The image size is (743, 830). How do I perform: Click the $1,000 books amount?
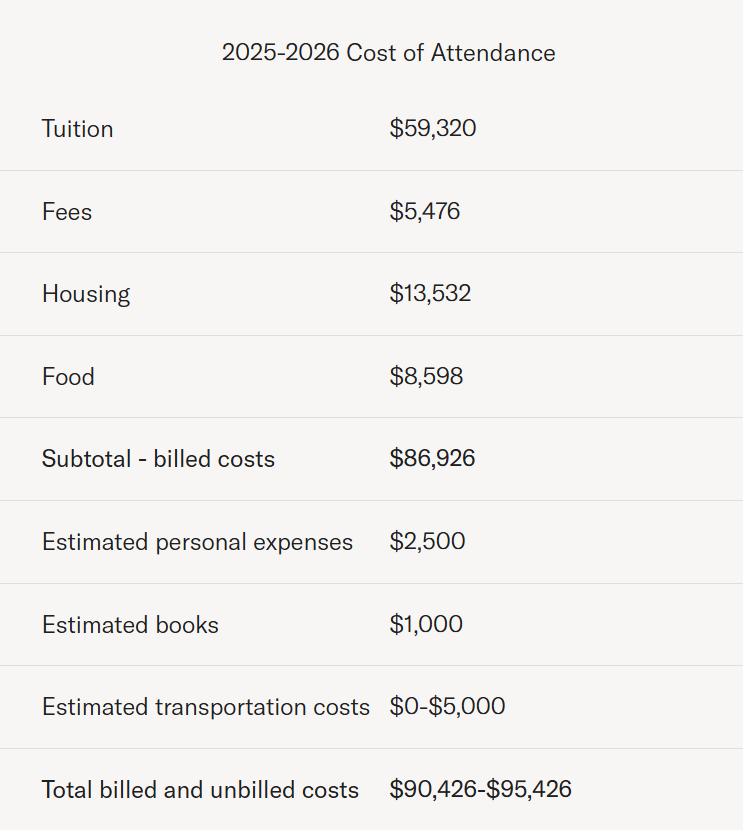[x=426, y=625]
